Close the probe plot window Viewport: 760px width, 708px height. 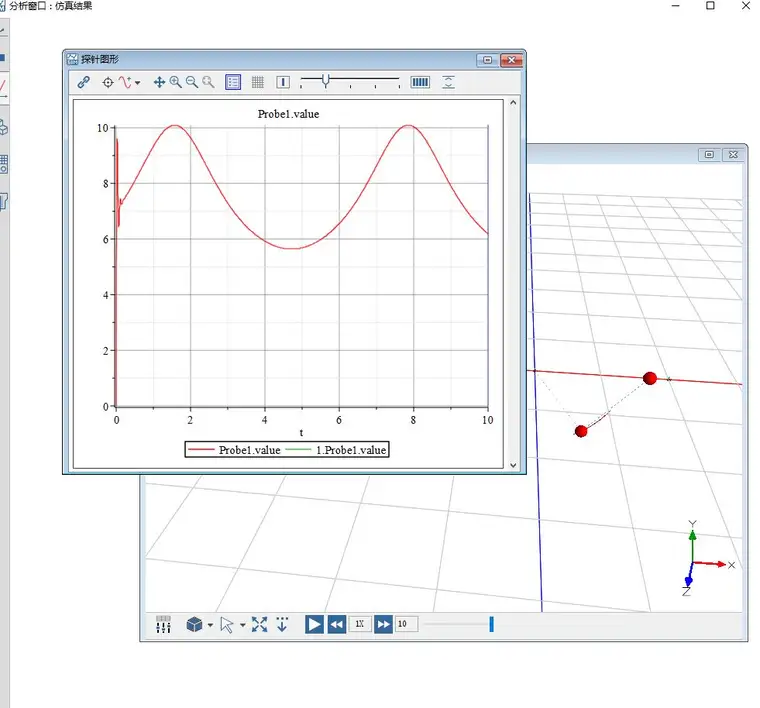click(511, 60)
